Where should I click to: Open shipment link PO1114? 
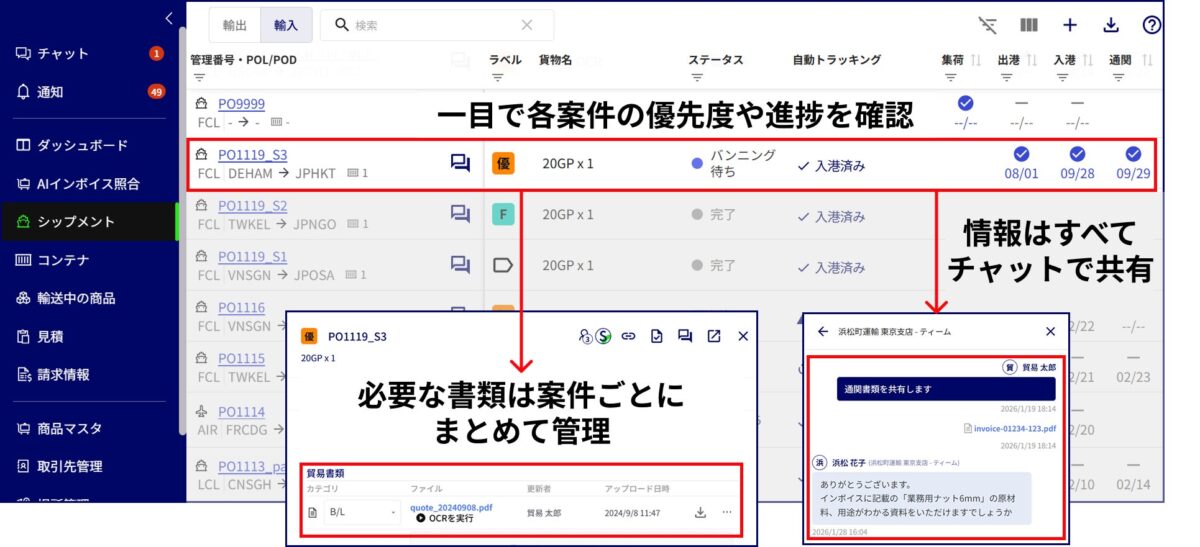tap(241, 412)
